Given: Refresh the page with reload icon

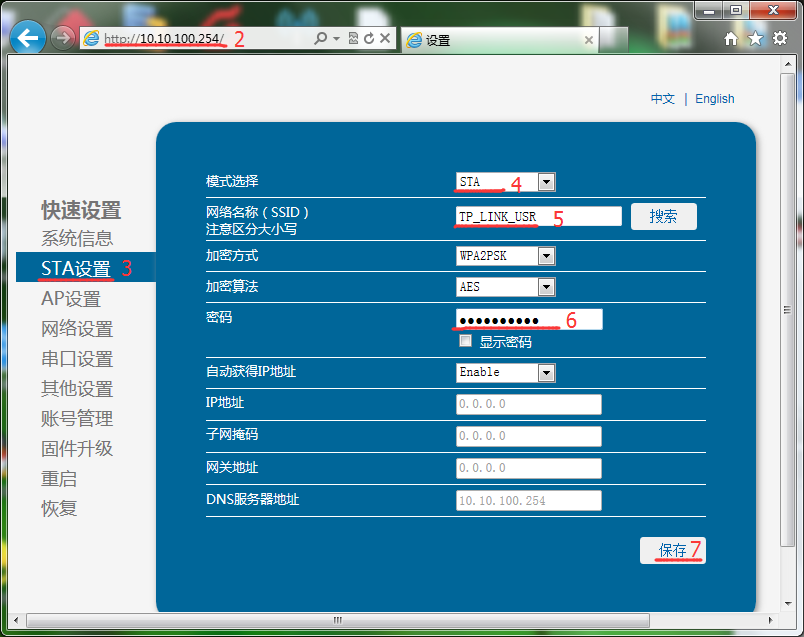Looking at the screenshot, I should pyautogui.click(x=369, y=39).
